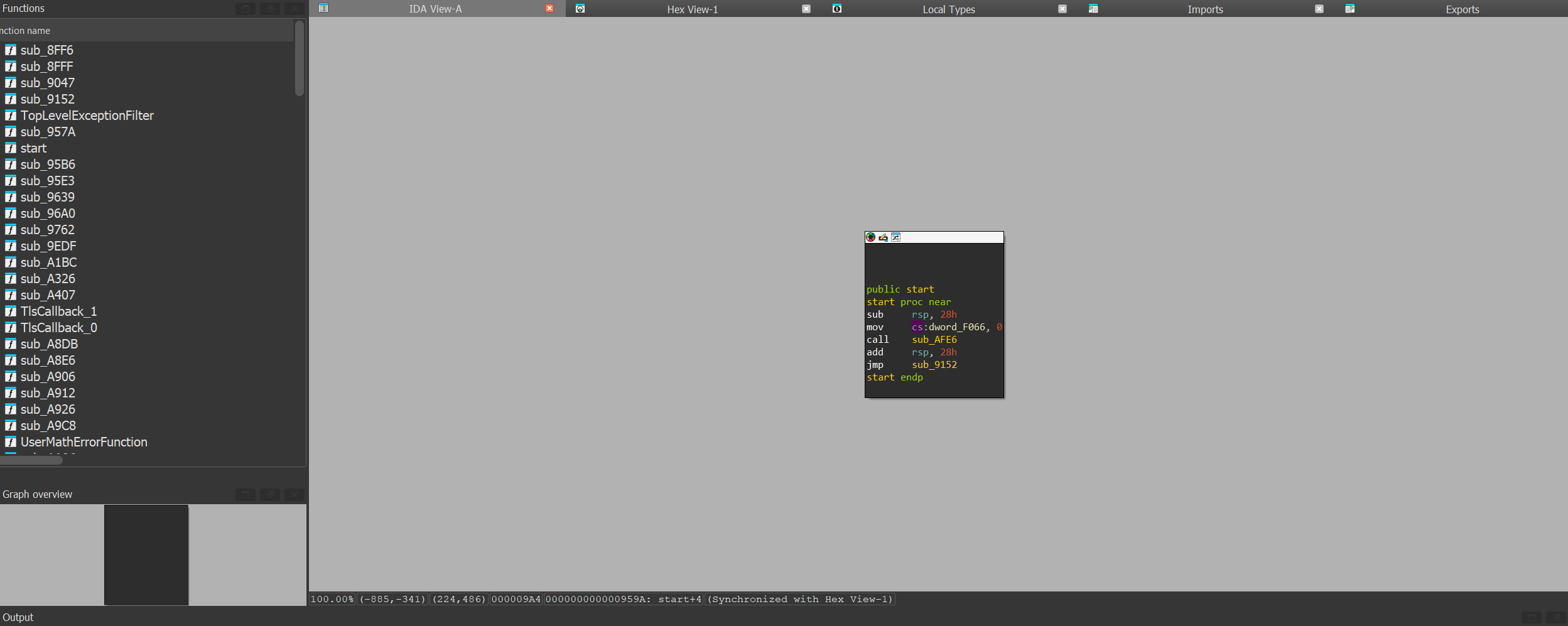
Task: Open the Exports tab
Action: click(x=1462, y=9)
